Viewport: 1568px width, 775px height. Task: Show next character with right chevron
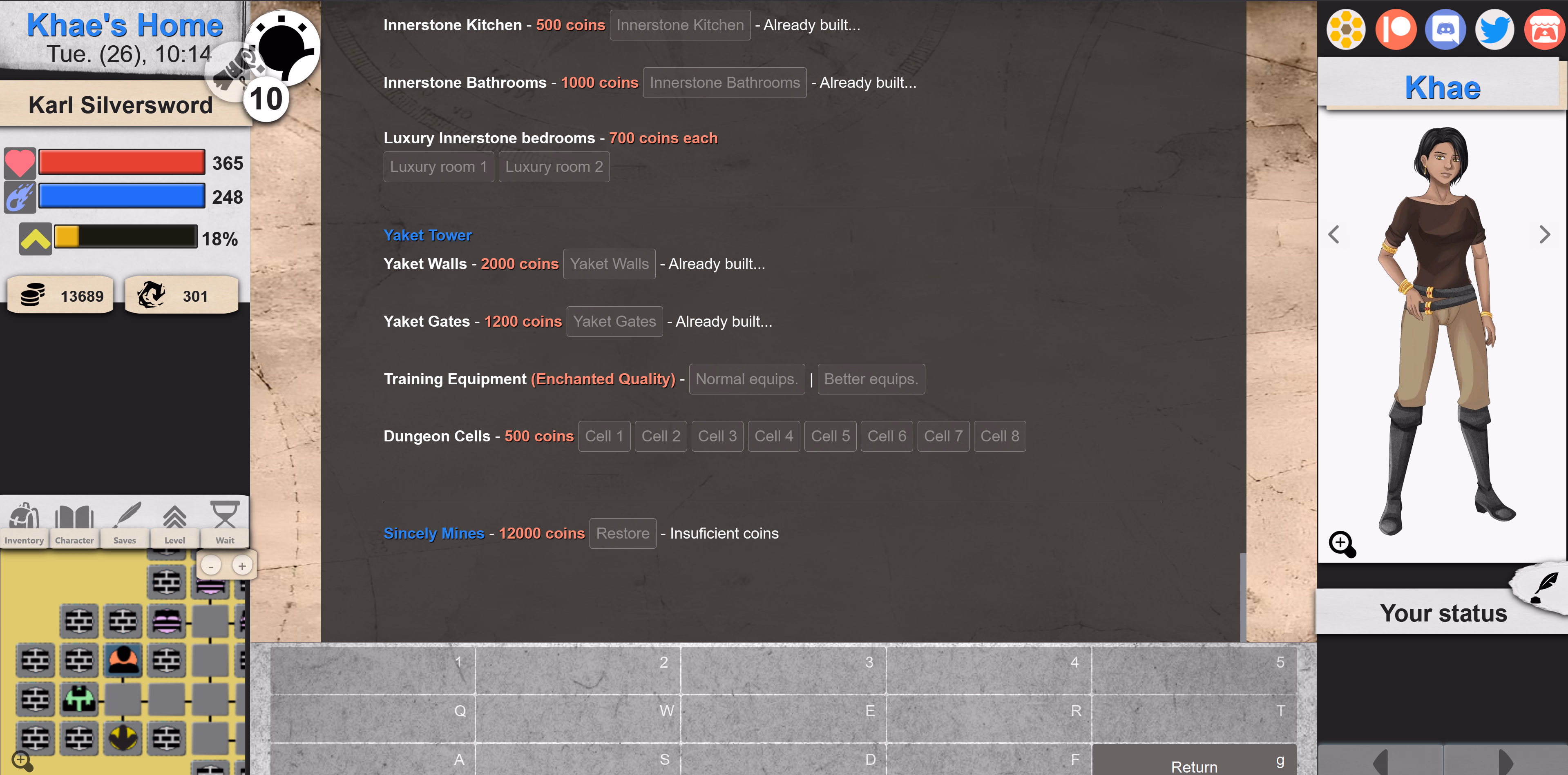tap(1544, 234)
